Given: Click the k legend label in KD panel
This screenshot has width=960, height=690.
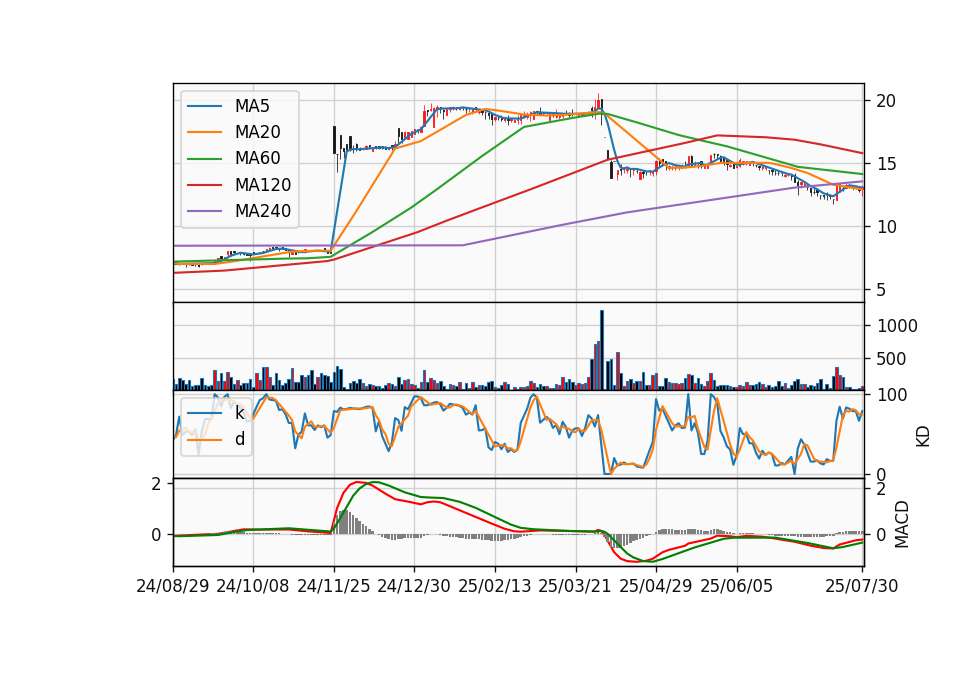Looking at the screenshot, I should (239, 413).
